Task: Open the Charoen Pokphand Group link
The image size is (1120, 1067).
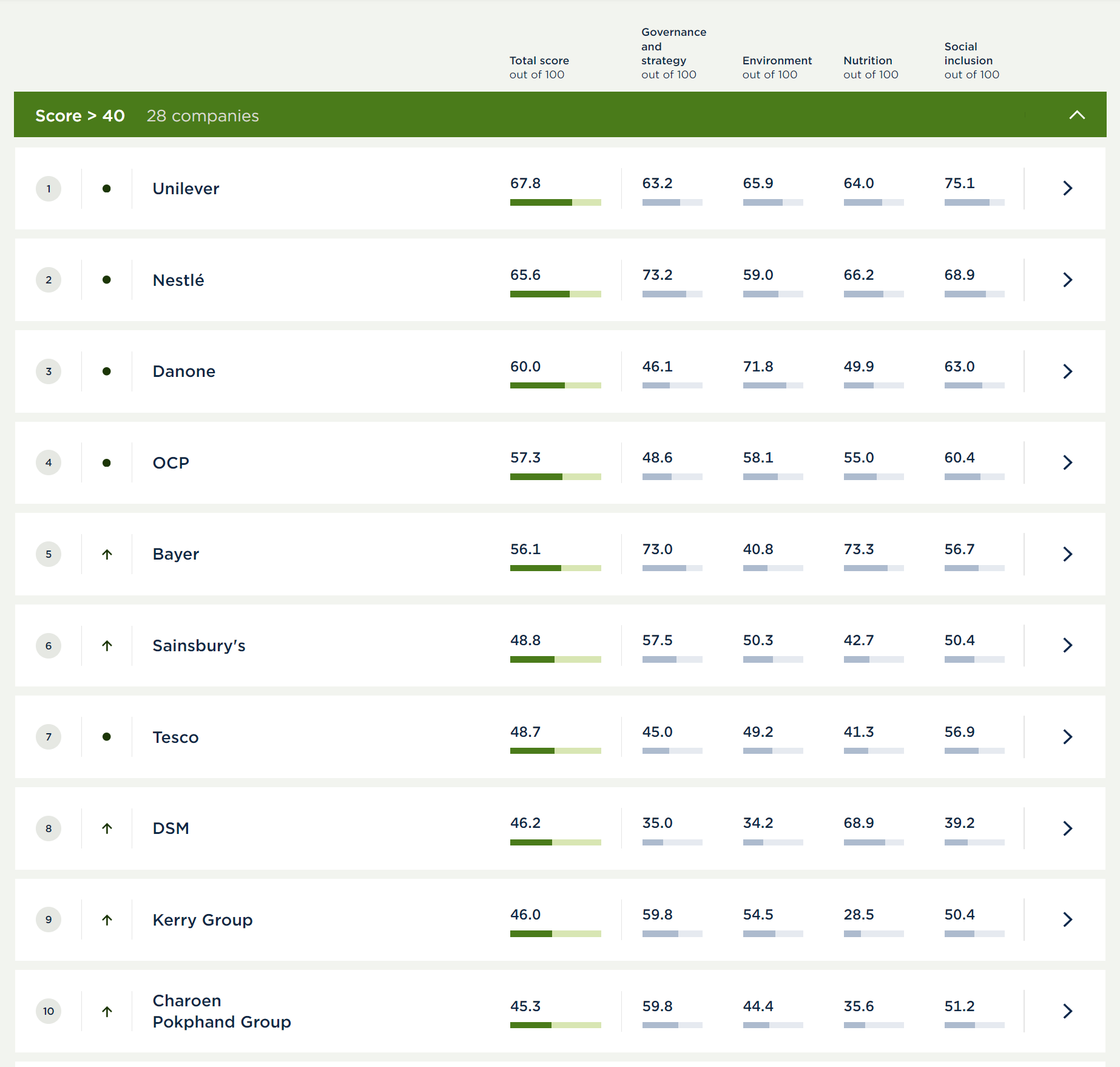Action: point(221,1011)
